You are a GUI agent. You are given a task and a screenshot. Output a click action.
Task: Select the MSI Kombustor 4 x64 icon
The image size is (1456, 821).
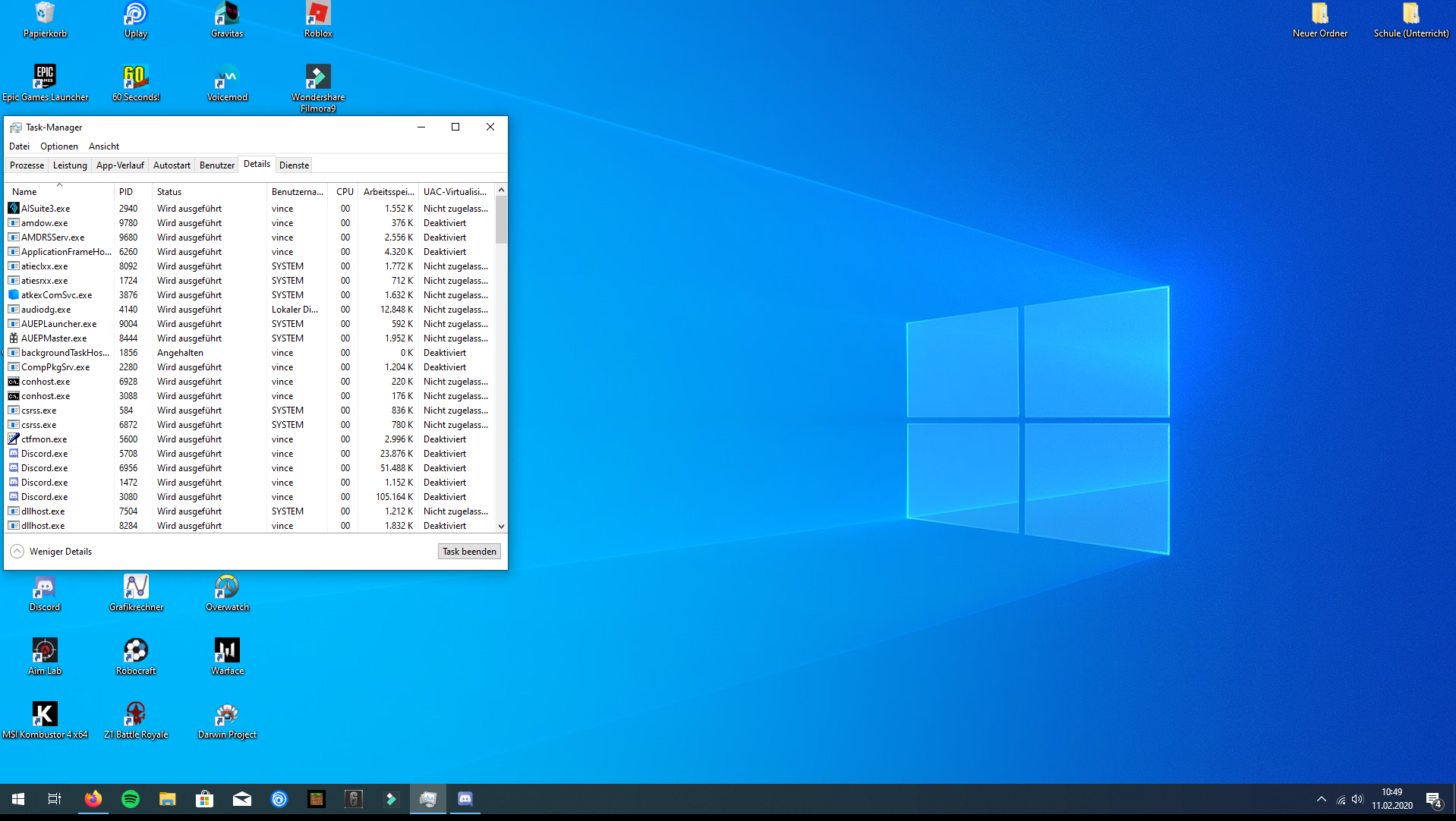click(45, 720)
